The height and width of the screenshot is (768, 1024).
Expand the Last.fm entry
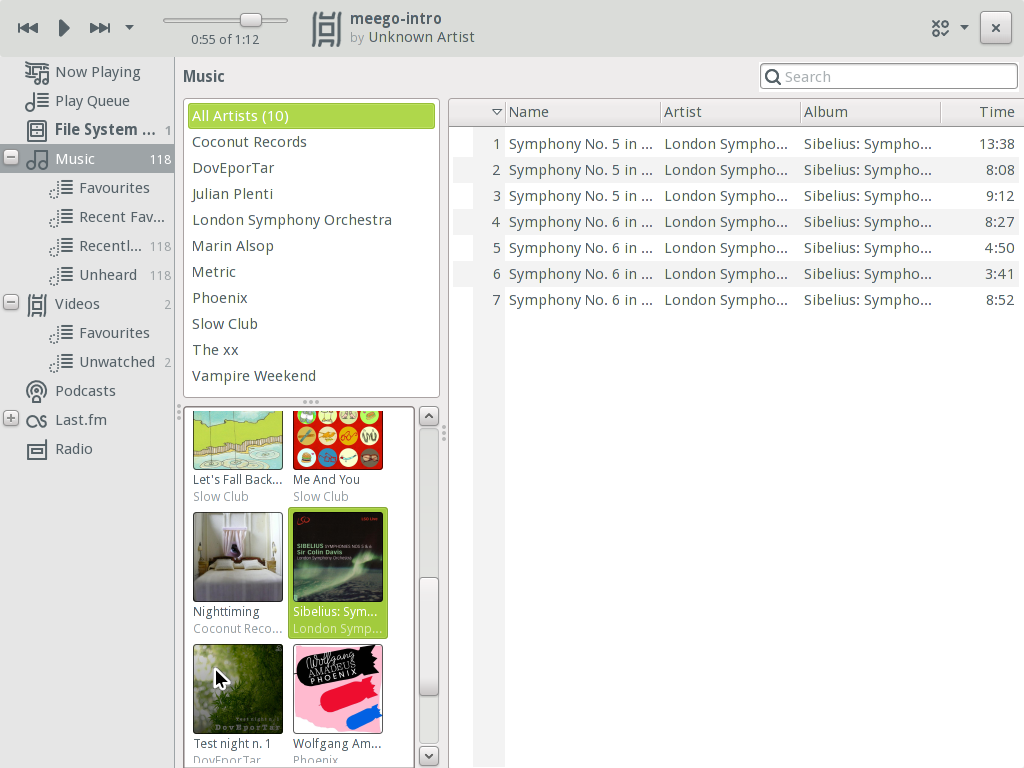(10, 419)
